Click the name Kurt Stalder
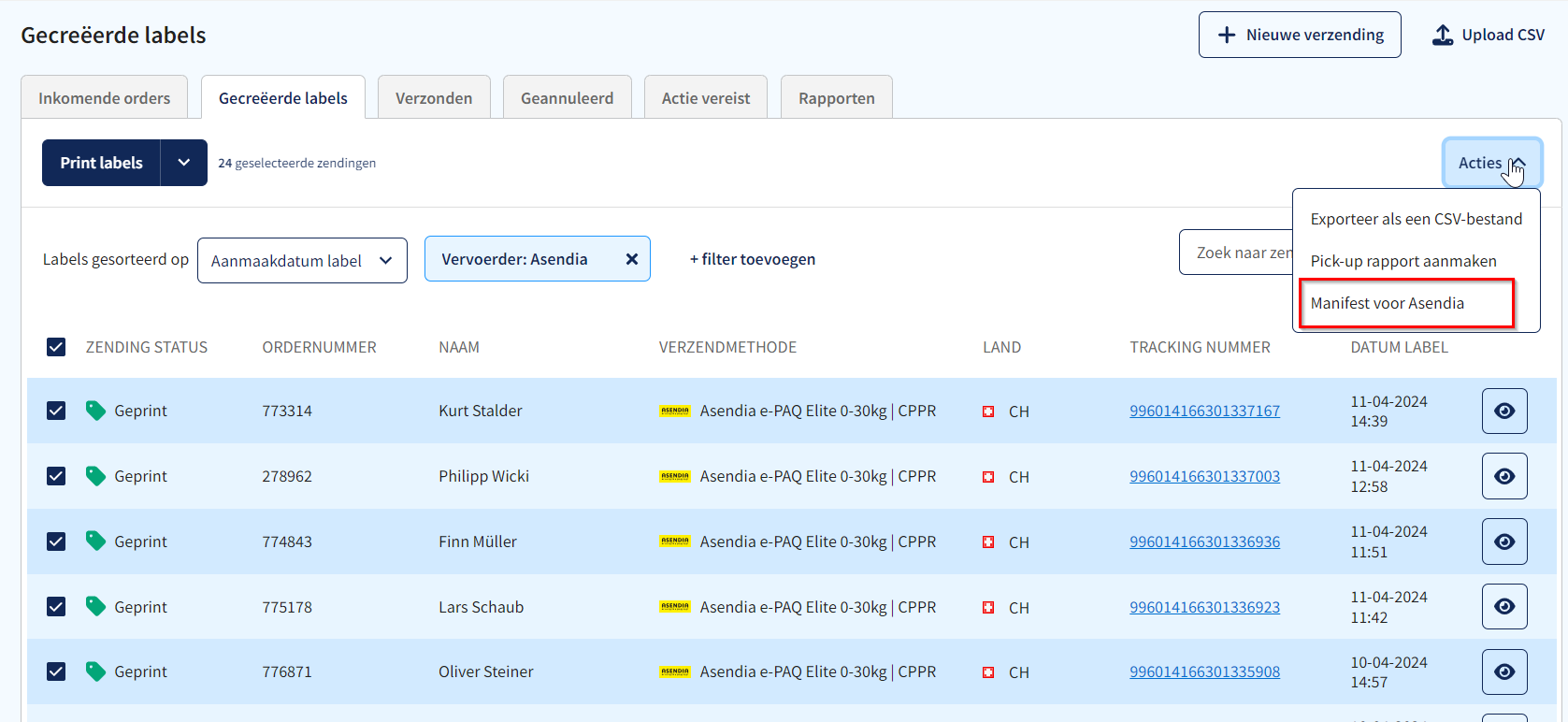This screenshot has width=1568, height=722. [x=481, y=411]
